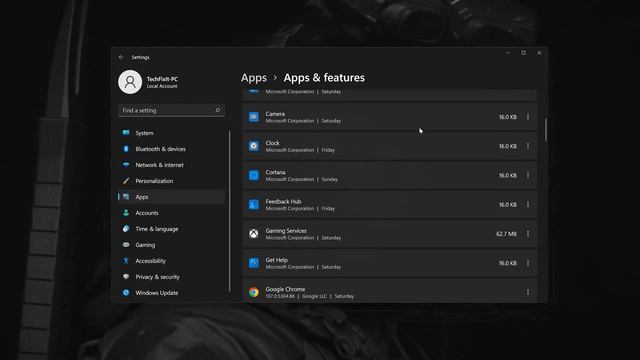Select the Get Help name text
Screen dimensions: 640x360
point(276,260)
